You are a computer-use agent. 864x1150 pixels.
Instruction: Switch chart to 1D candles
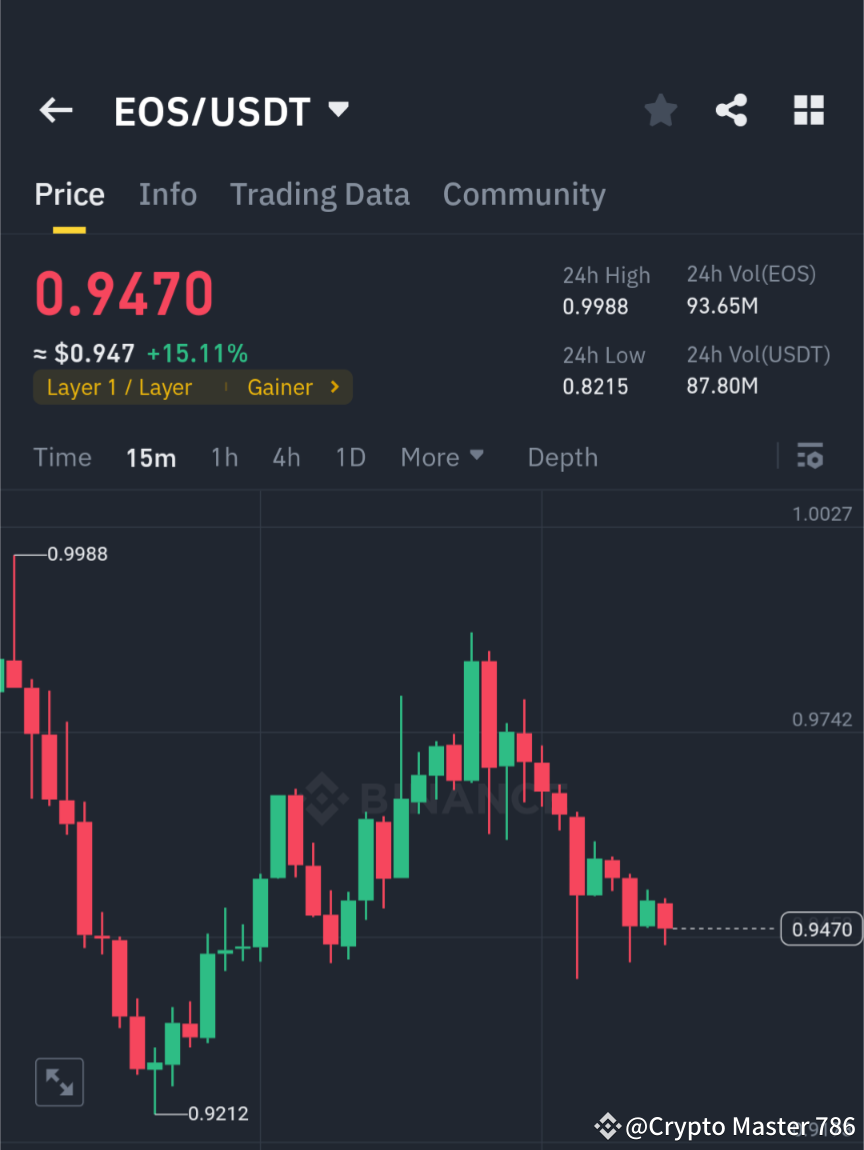(350, 457)
